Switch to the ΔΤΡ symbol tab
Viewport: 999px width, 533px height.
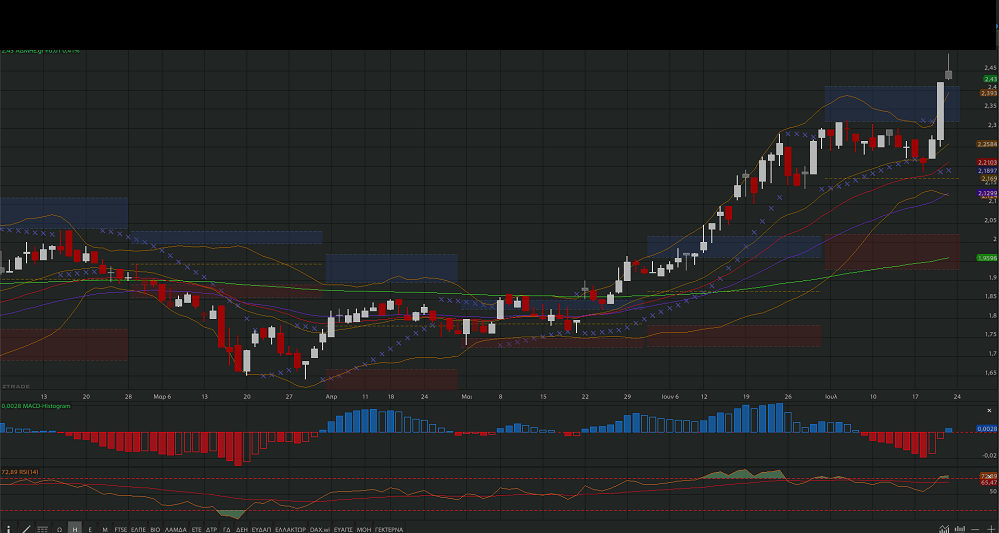click(x=212, y=529)
